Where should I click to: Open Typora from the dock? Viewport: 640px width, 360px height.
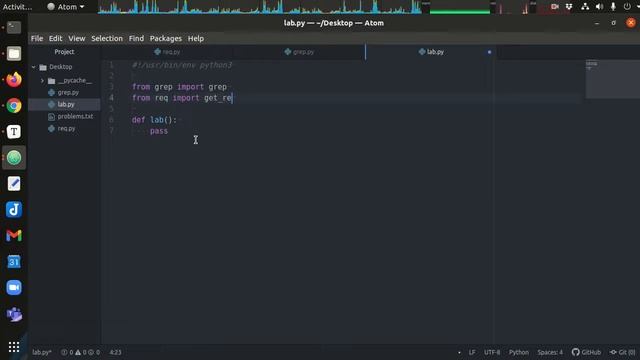click(x=14, y=131)
